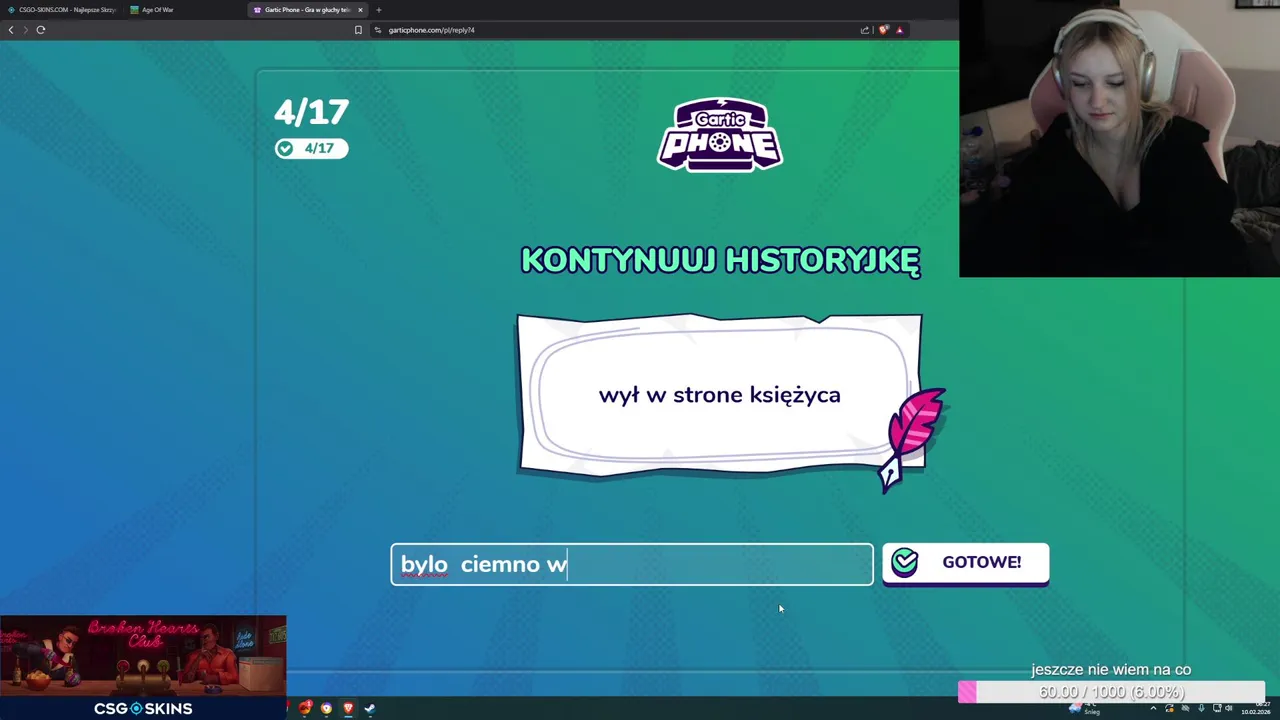Click the share icon in address bar
The image size is (1280, 720).
click(x=865, y=30)
